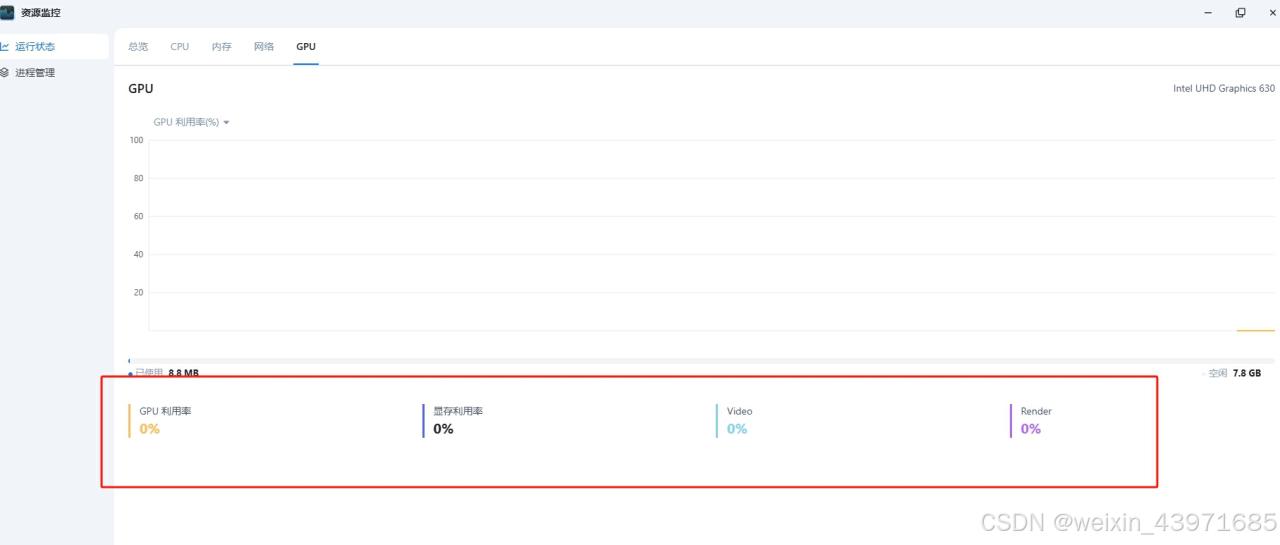Screen dimensions: 1280x545
Task: Click the Intel UHD Graphics 630 label
Action: (x=1224, y=89)
